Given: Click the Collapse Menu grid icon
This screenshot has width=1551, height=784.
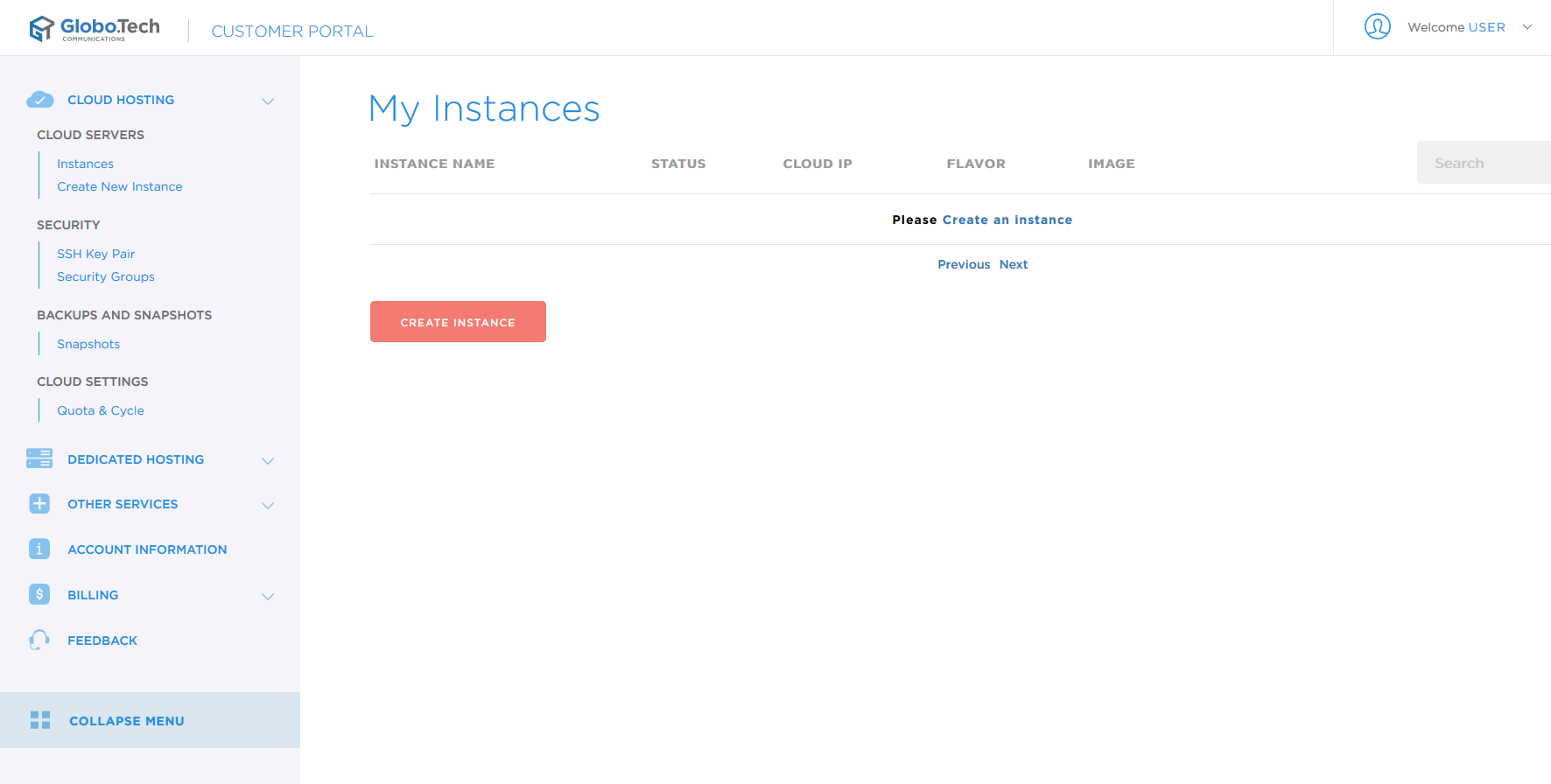Looking at the screenshot, I should [40, 720].
